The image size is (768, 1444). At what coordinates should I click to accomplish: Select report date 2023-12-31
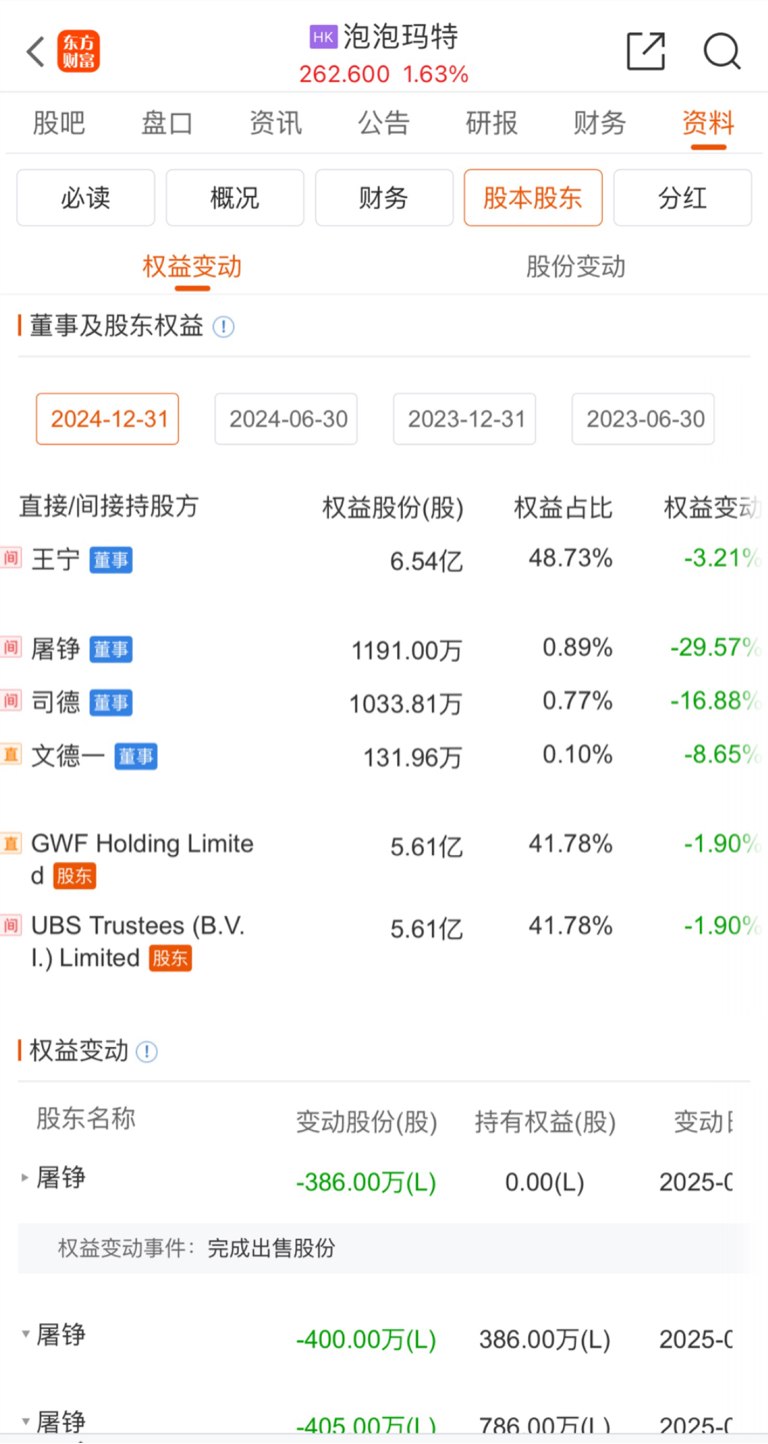pos(465,419)
